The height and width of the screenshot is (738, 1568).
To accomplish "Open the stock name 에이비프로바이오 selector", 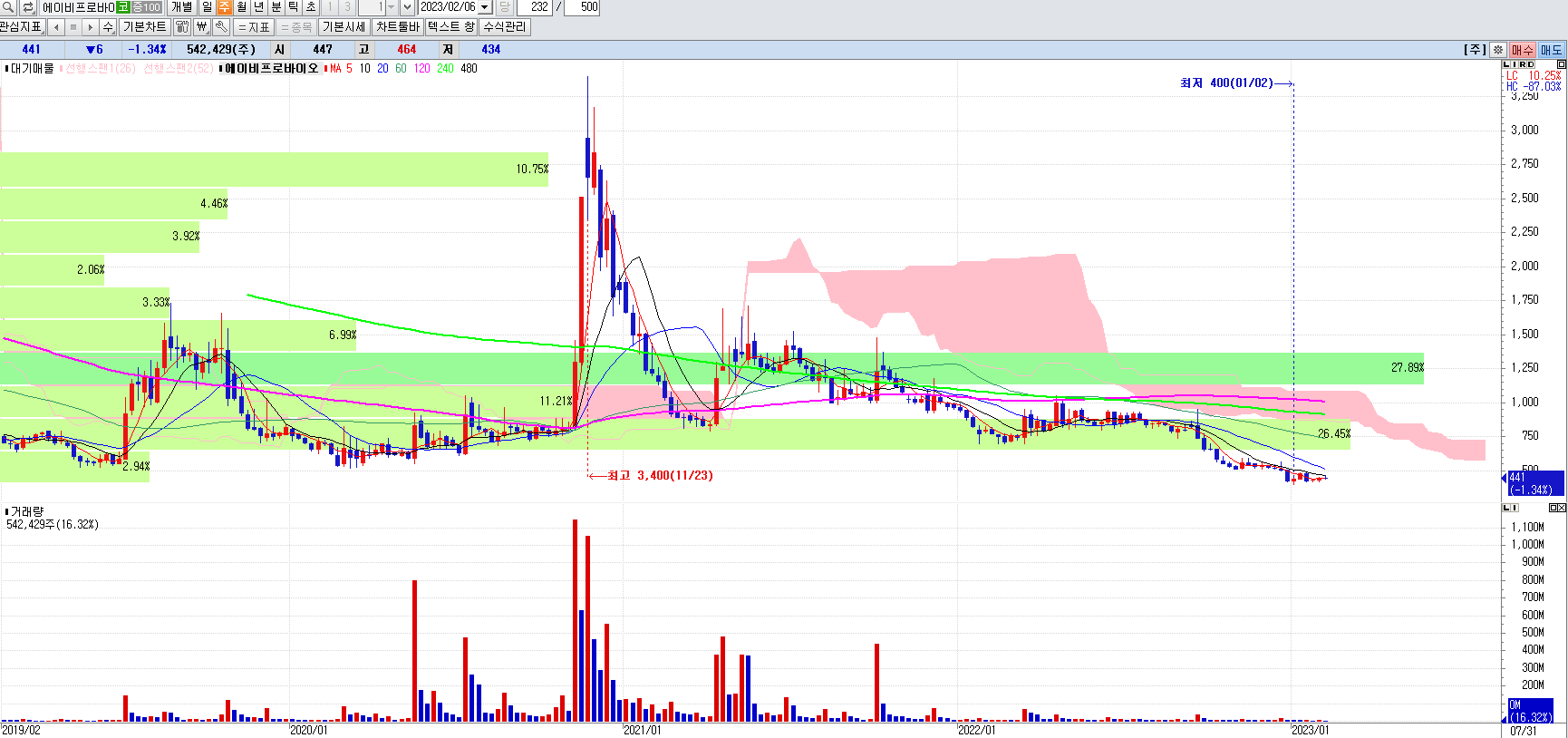I will (78, 7).
